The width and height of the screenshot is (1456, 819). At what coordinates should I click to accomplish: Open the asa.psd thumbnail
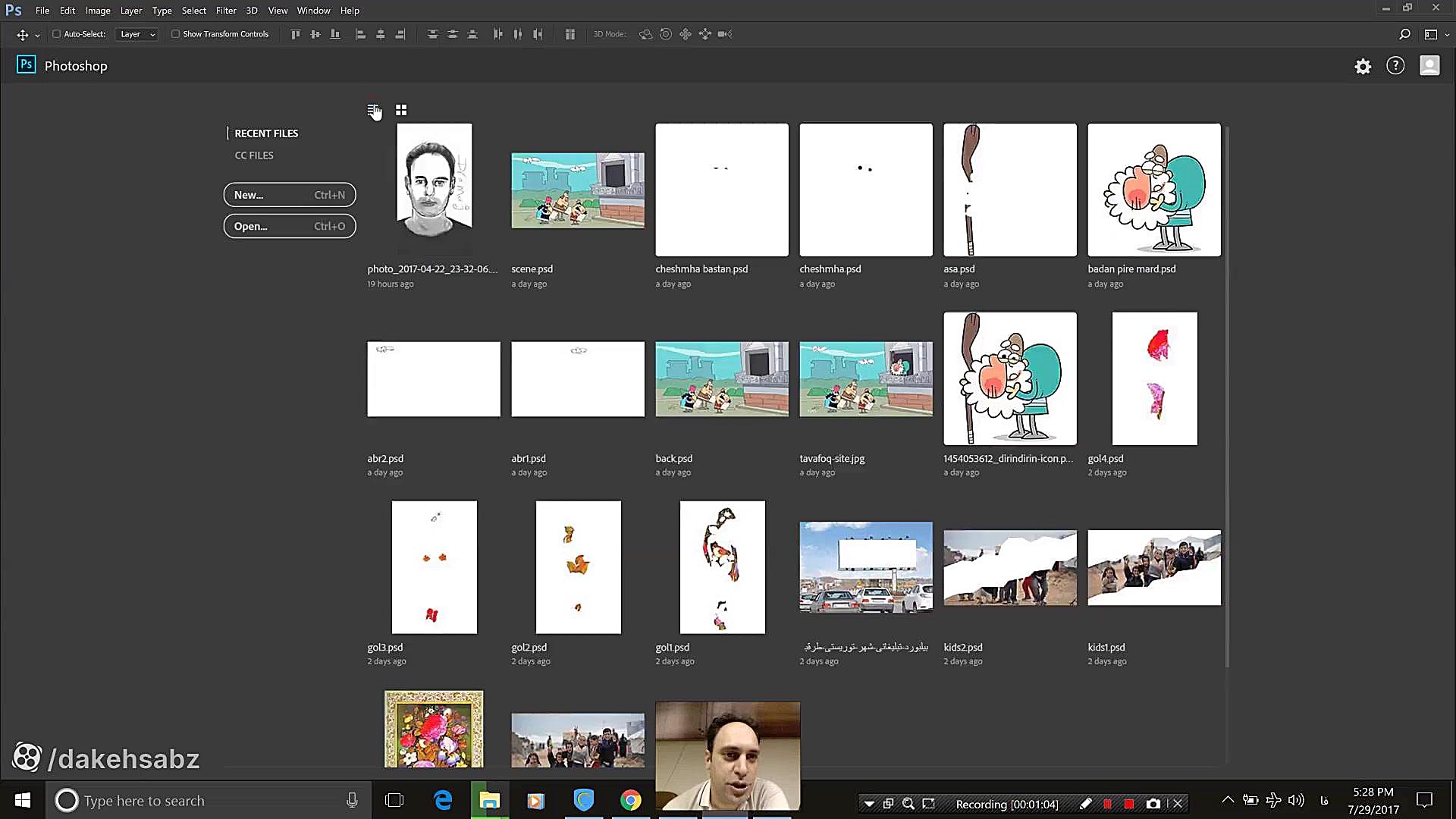click(1010, 190)
